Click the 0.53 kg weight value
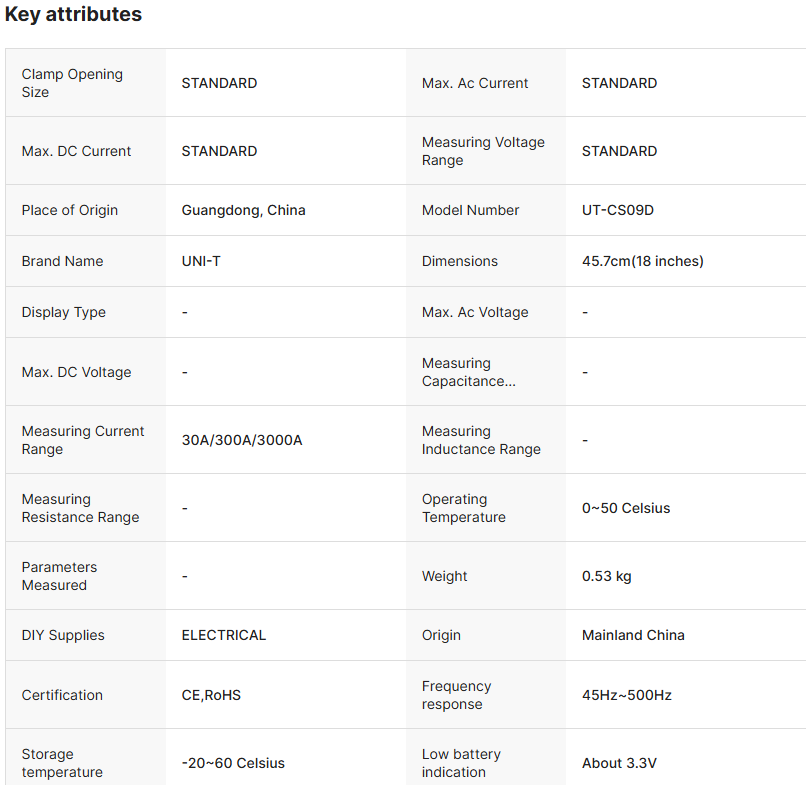The height and width of the screenshot is (785, 806). [606, 576]
